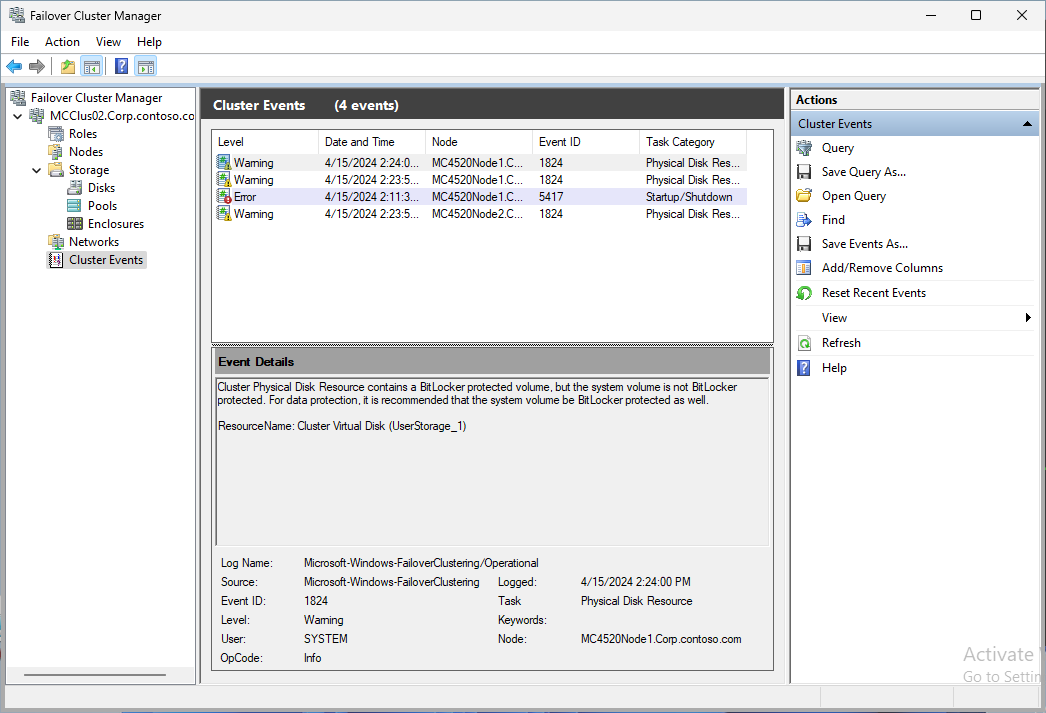Viewport: 1046px width, 713px height.
Task: Open the Action menu
Action: 62,42
